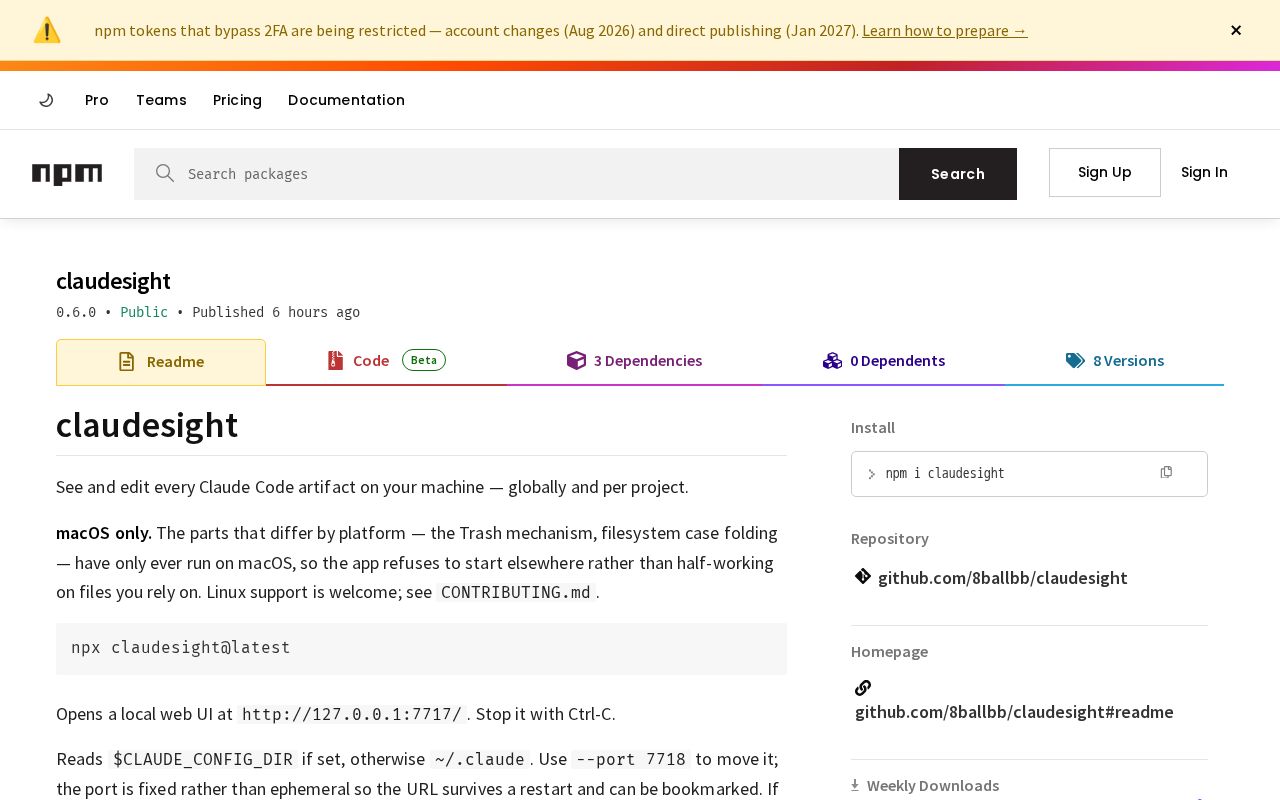Image resolution: width=1280 pixels, height=800 pixels.
Task: Click the prompt chevron in the install box
Action: click(871, 474)
